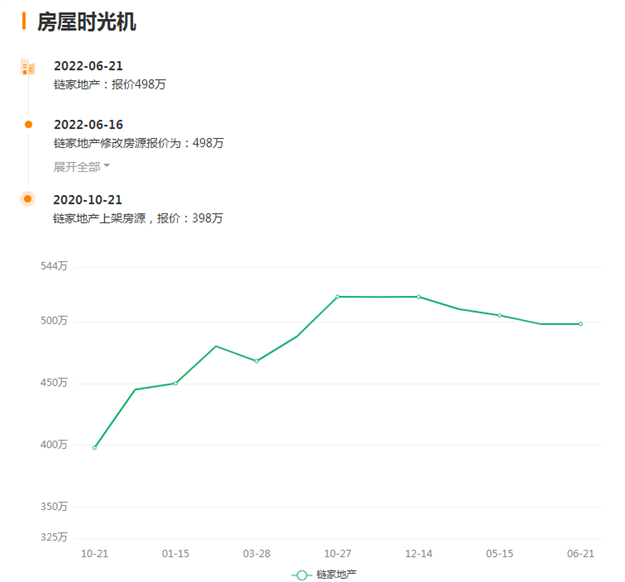Click the 450万 y-axis label

tap(54, 383)
